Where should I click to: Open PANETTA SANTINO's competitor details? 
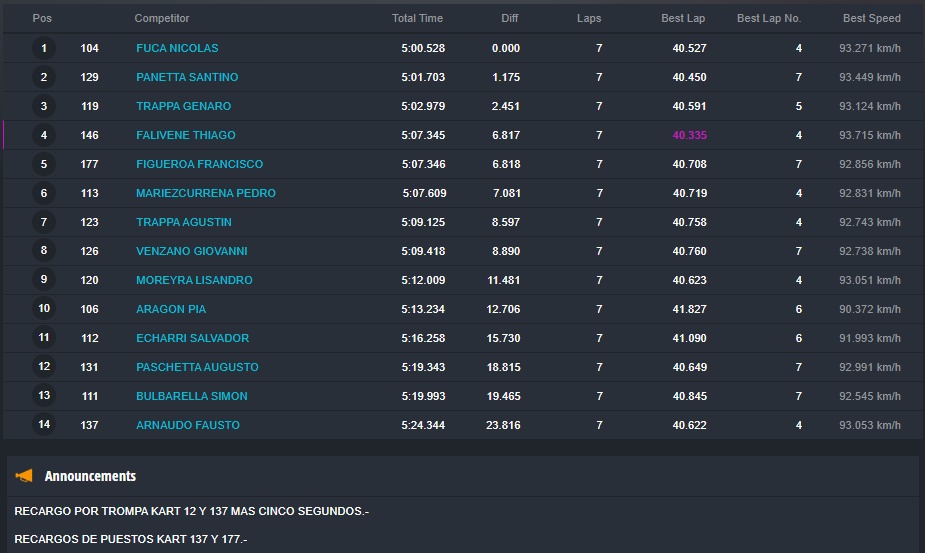(187, 77)
